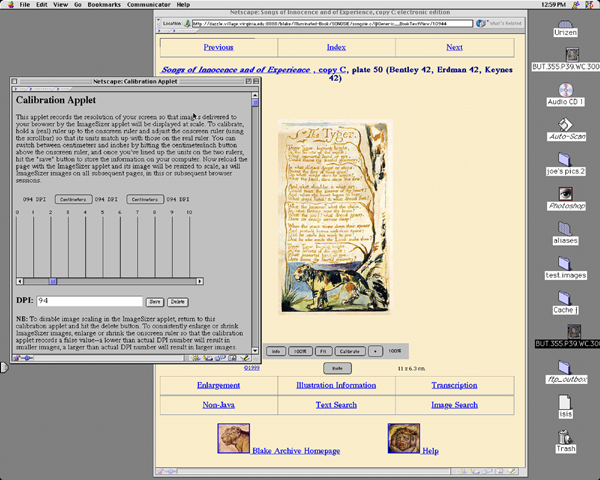
Task: Select the test images folder
Action: [x=565, y=268]
